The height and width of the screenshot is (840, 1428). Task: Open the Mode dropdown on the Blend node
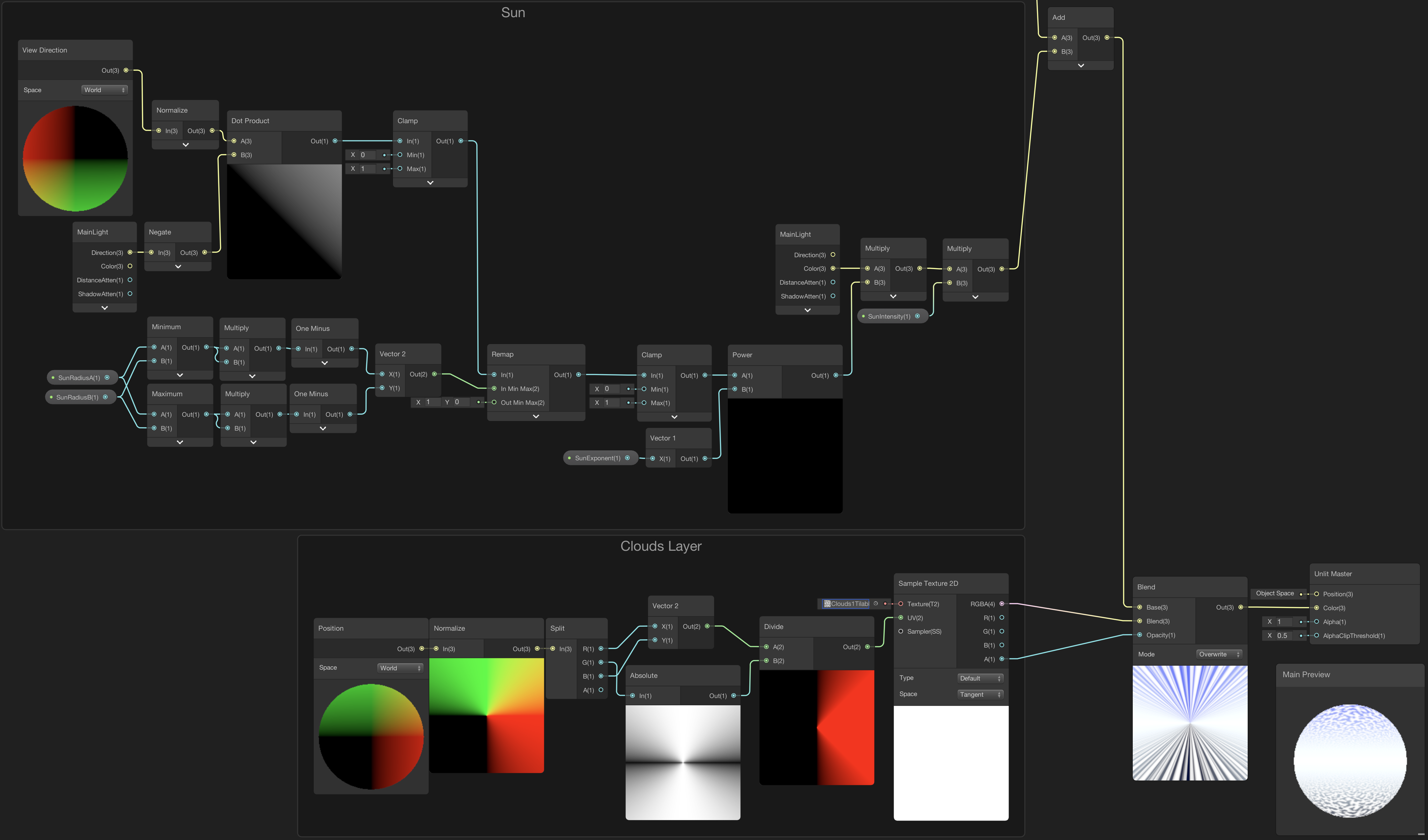coord(1220,654)
